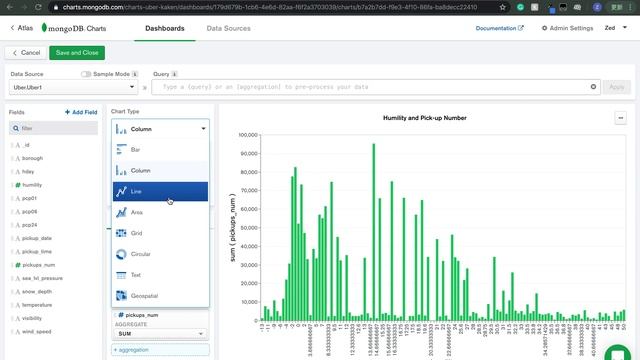The image size is (640, 360).
Task: Open chart options ellipsis menu
Action: 620,118
